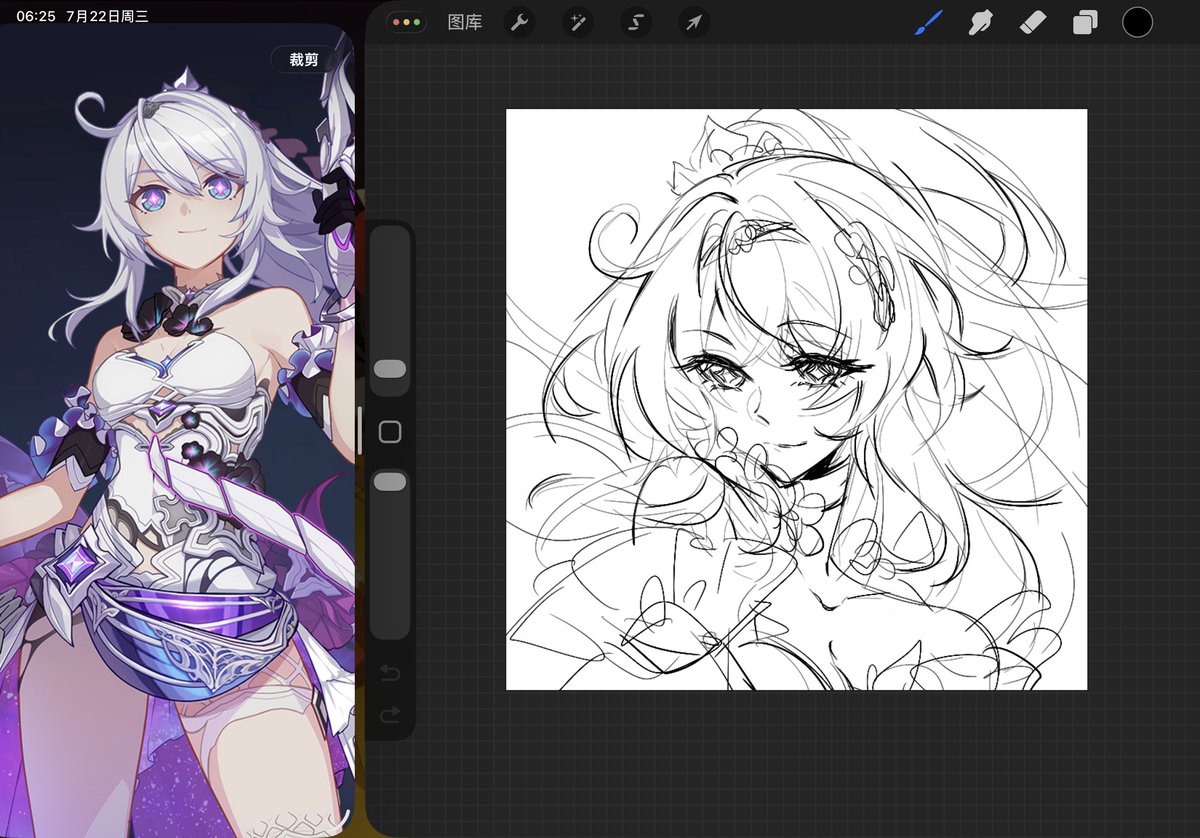Viewport: 1200px width, 838px height.
Task: Select the Eraser tool
Action: [1033, 22]
